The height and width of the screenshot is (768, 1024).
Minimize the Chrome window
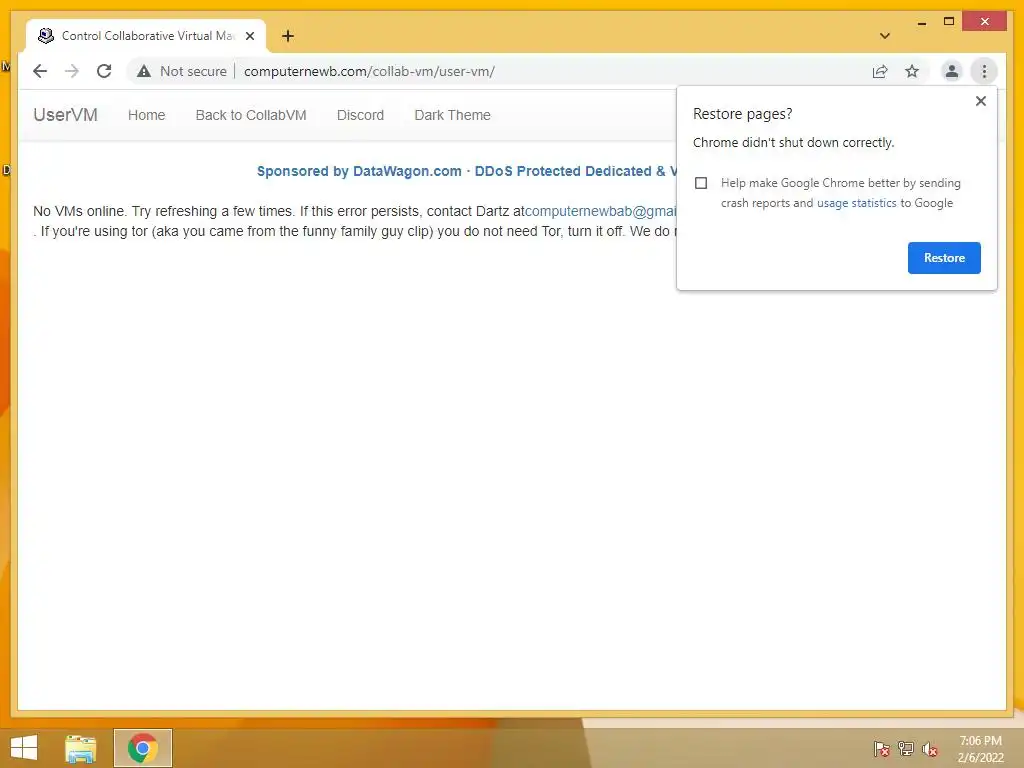[921, 22]
